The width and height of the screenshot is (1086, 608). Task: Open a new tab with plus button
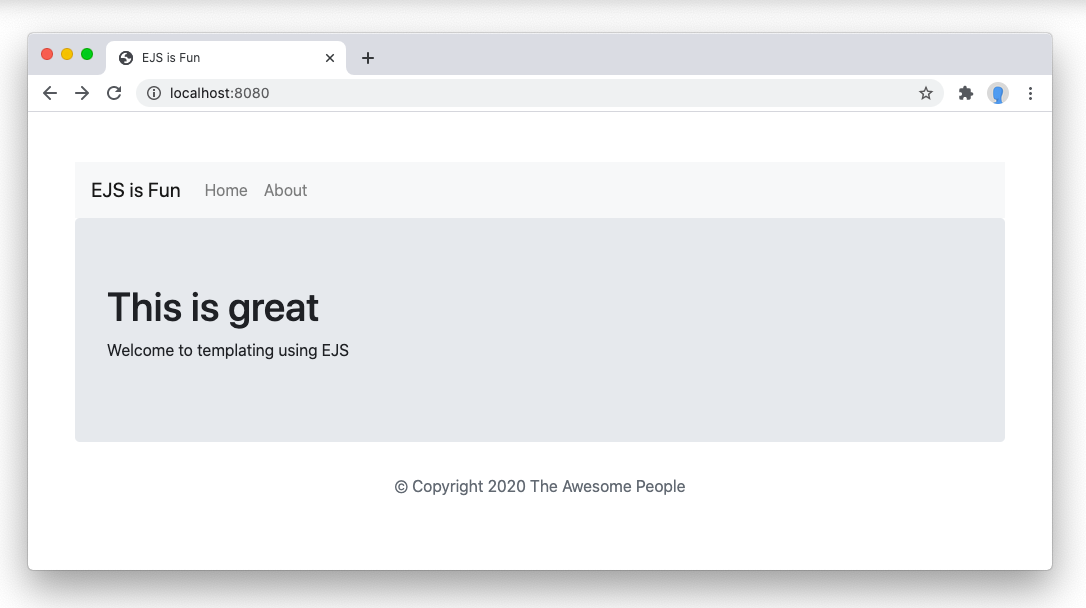[x=368, y=58]
